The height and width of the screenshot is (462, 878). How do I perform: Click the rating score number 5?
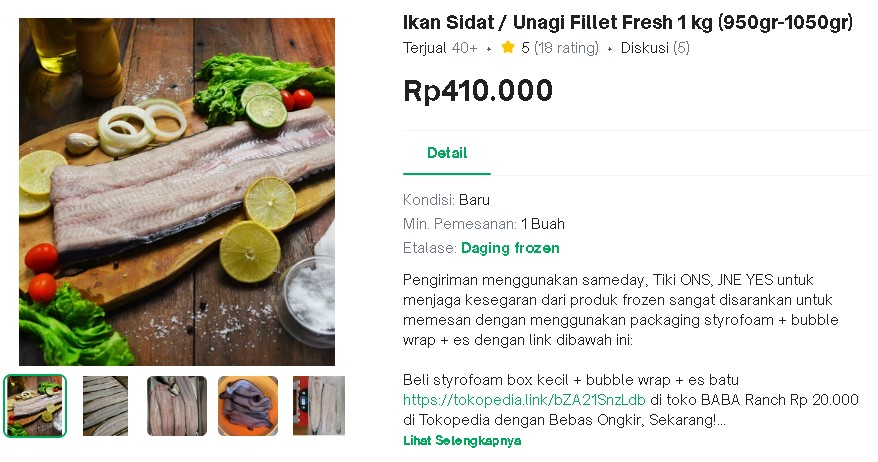coord(525,48)
